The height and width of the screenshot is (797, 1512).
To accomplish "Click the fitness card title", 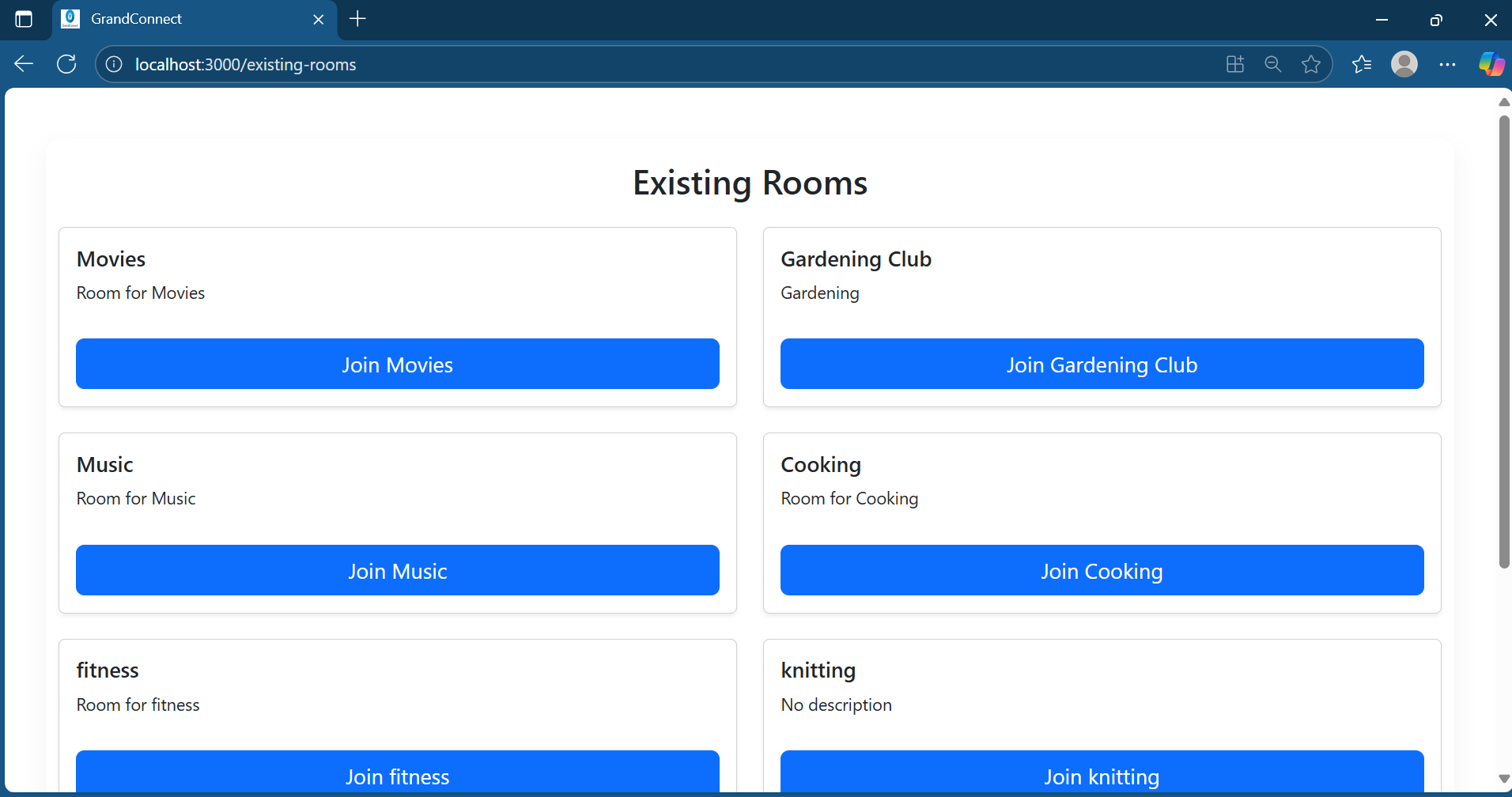I will (x=108, y=670).
